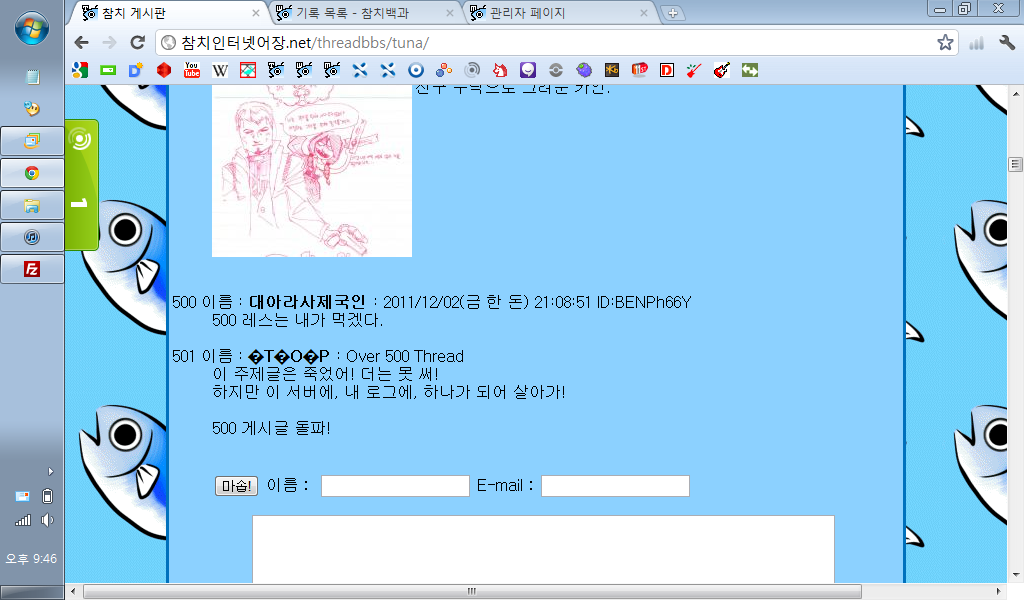The image size is (1024, 600).
Task: Click the volume speaker tray icon
Action: point(46,520)
